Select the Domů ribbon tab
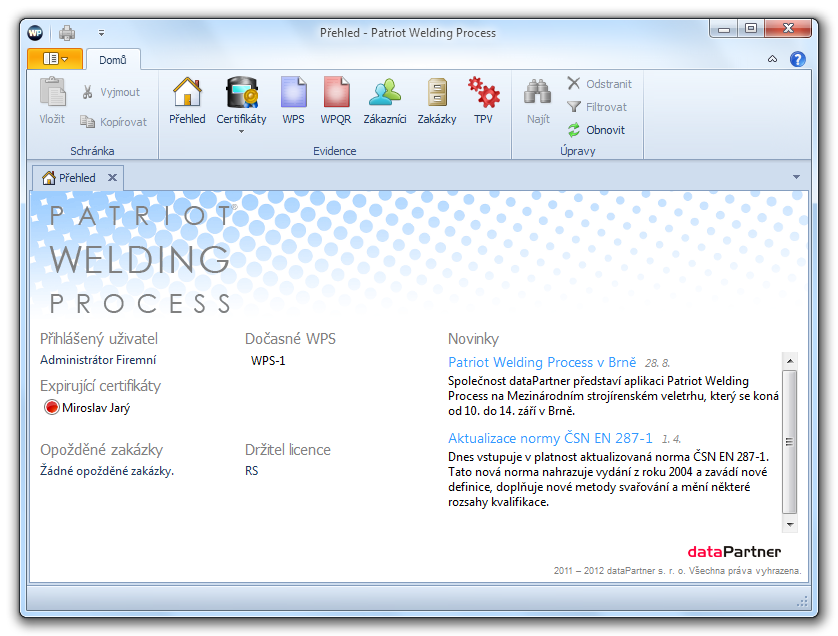 pyautogui.click(x=113, y=60)
